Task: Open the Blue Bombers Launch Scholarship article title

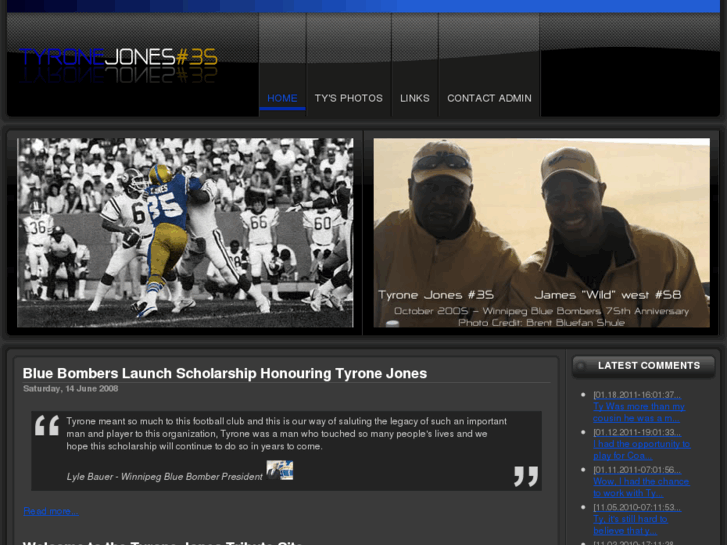Action: point(225,373)
